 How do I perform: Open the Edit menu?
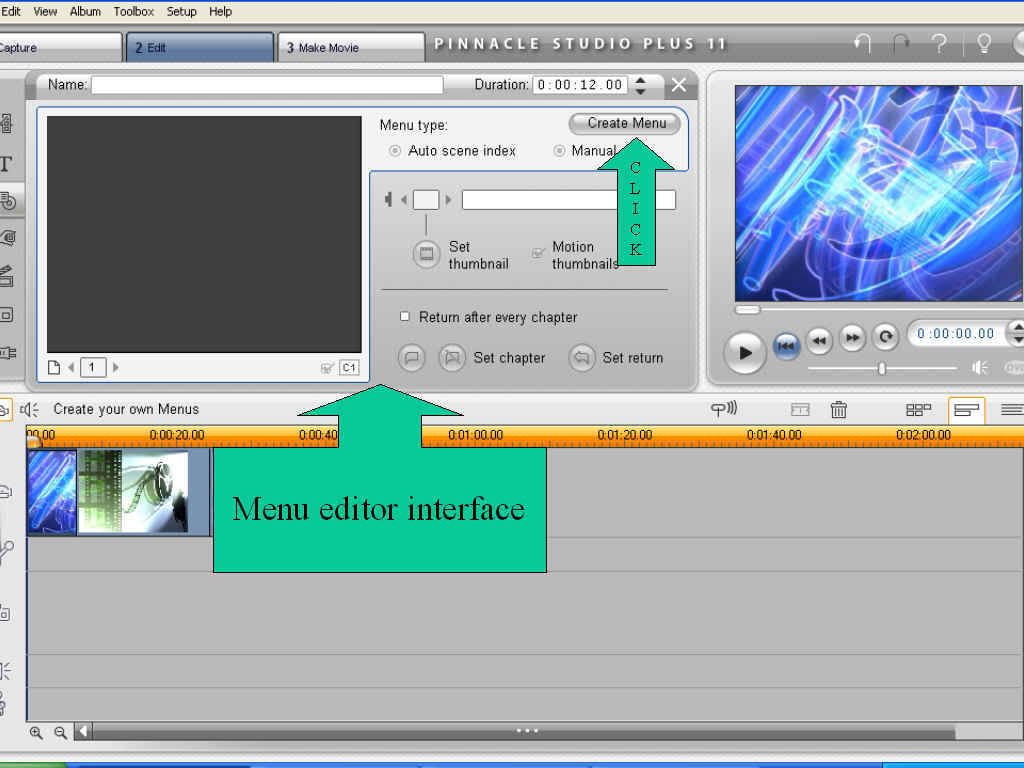click(x=10, y=11)
